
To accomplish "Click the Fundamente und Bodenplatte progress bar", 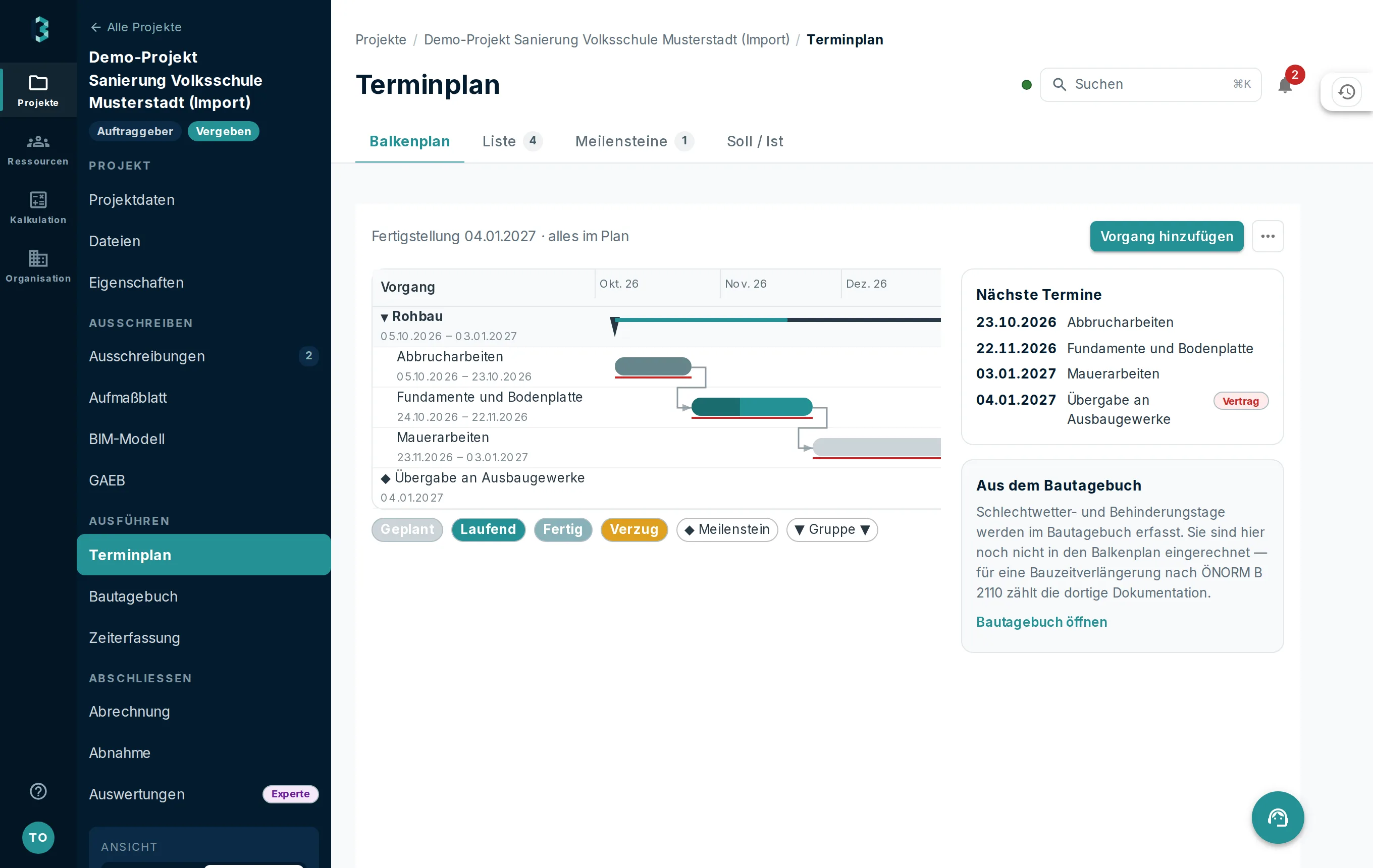I will [752, 407].
